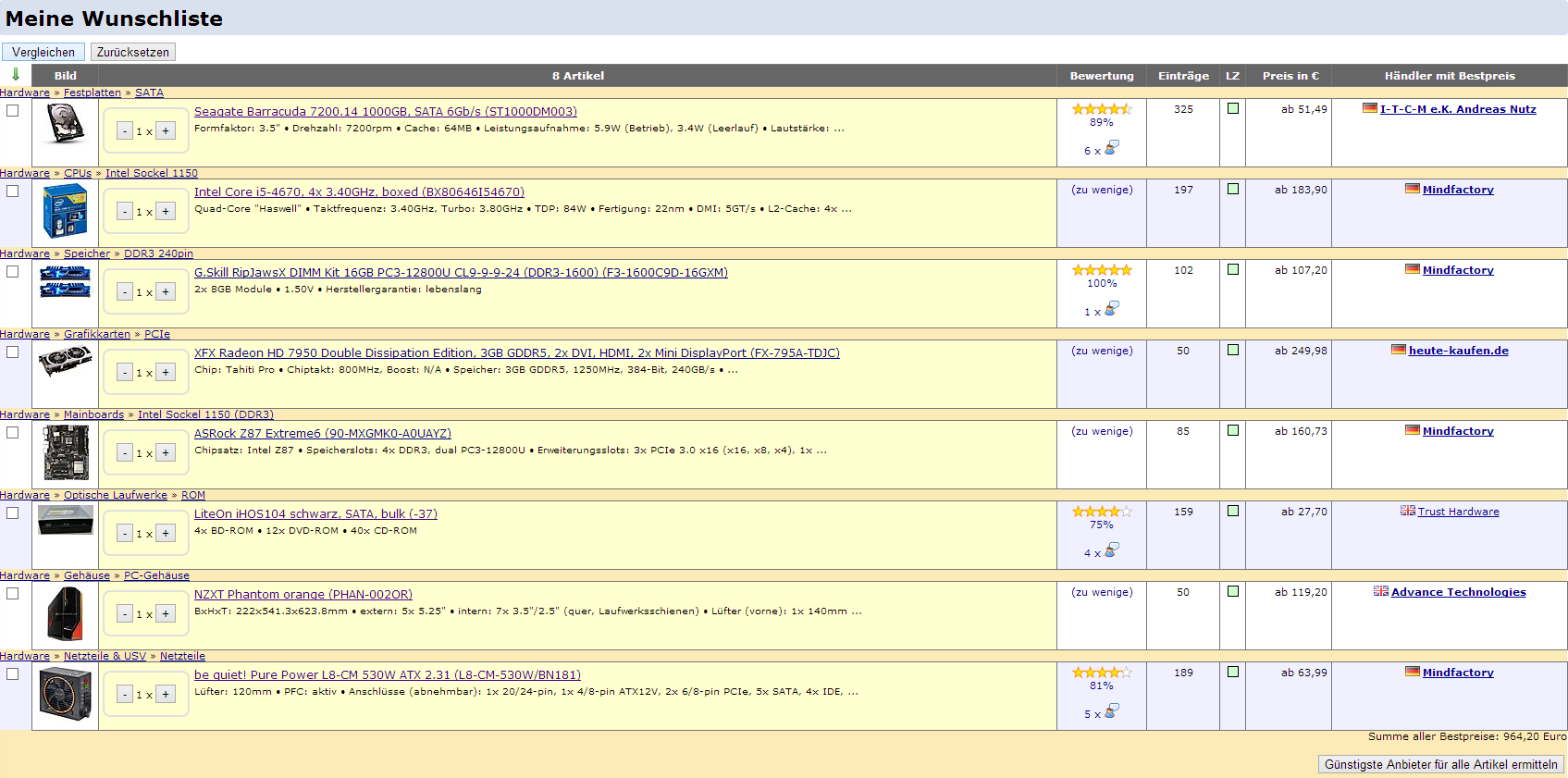Click the green availability square in the Seagate row
The height and width of the screenshot is (778, 1568).
point(1233,108)
